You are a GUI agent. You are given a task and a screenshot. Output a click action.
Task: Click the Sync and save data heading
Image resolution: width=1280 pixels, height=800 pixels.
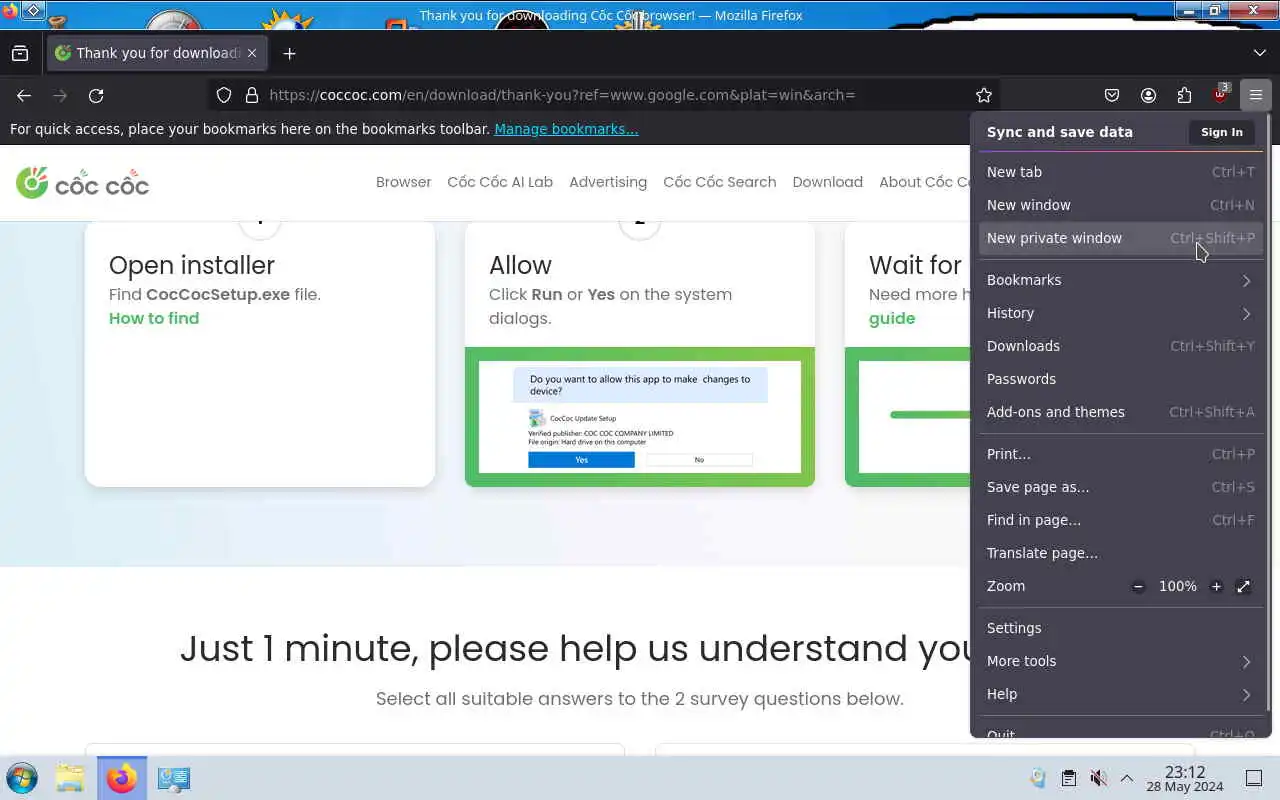(1060, 132)
